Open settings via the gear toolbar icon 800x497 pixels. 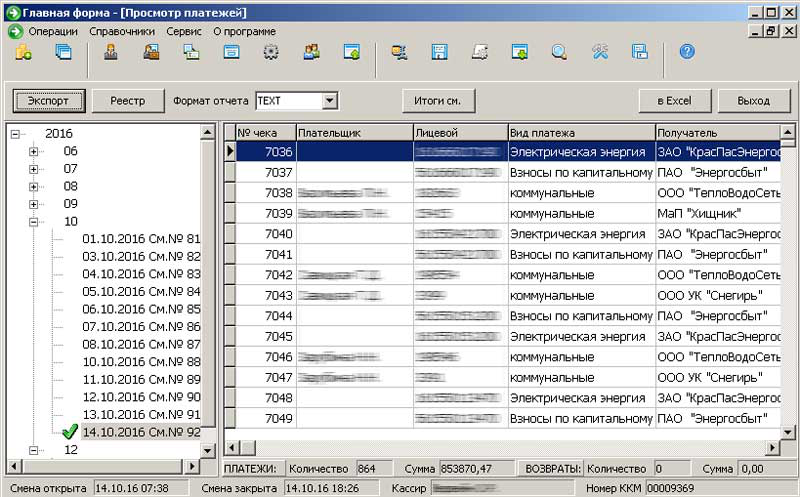tap(271, 53)
